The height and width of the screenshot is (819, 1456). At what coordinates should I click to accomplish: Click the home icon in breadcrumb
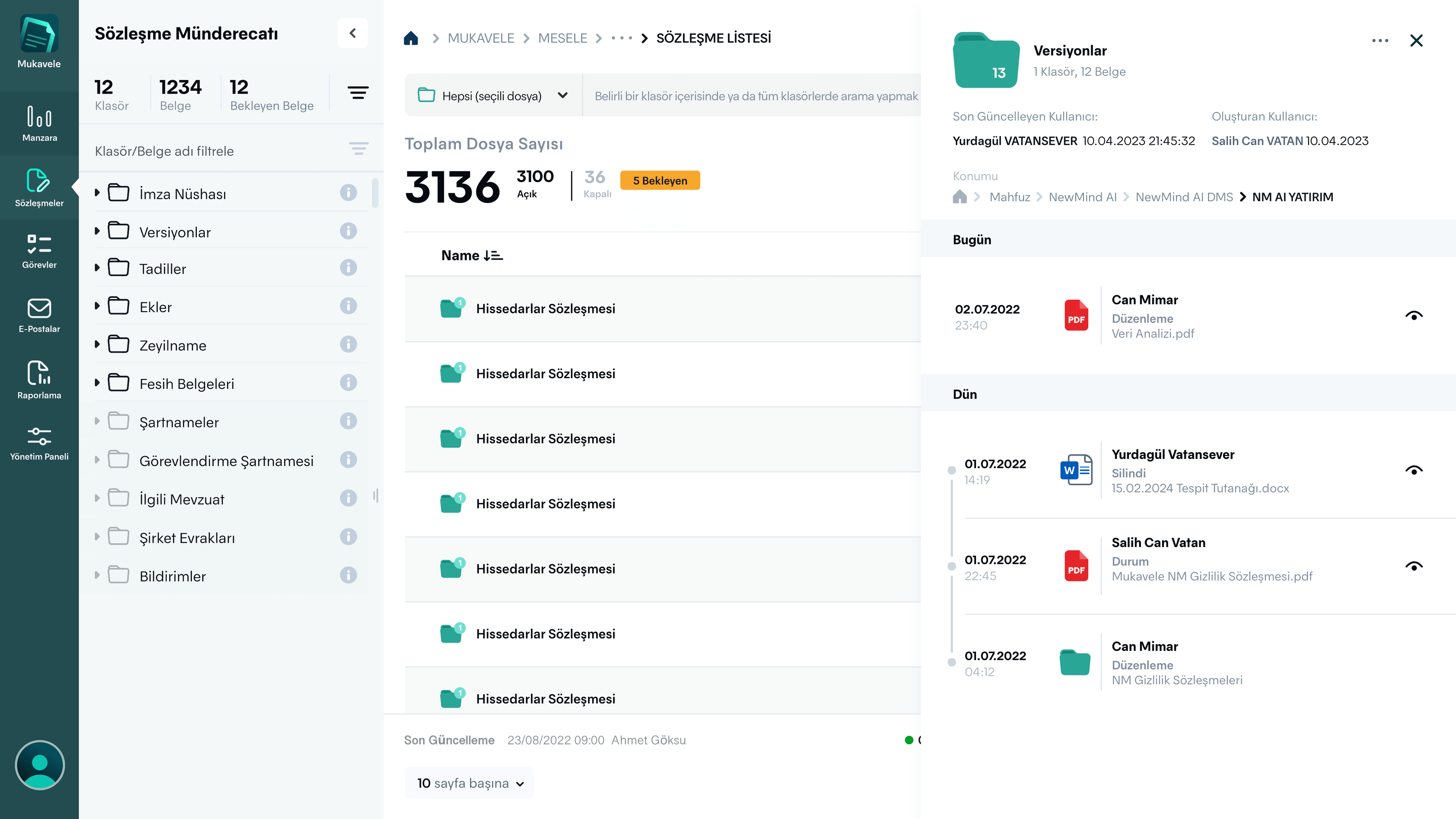[x=411, y=38]
